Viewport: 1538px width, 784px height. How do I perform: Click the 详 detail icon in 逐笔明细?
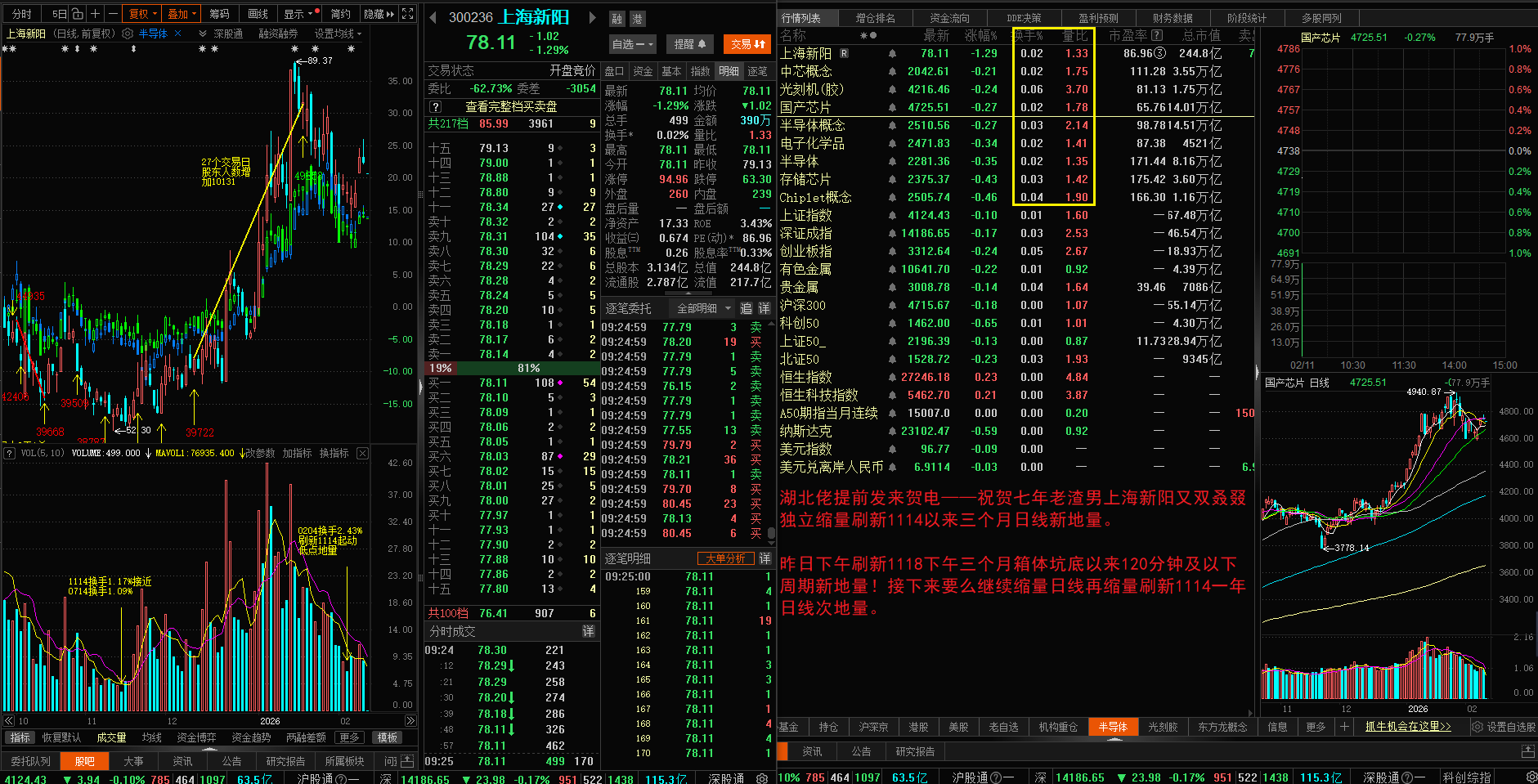[765, 558]
